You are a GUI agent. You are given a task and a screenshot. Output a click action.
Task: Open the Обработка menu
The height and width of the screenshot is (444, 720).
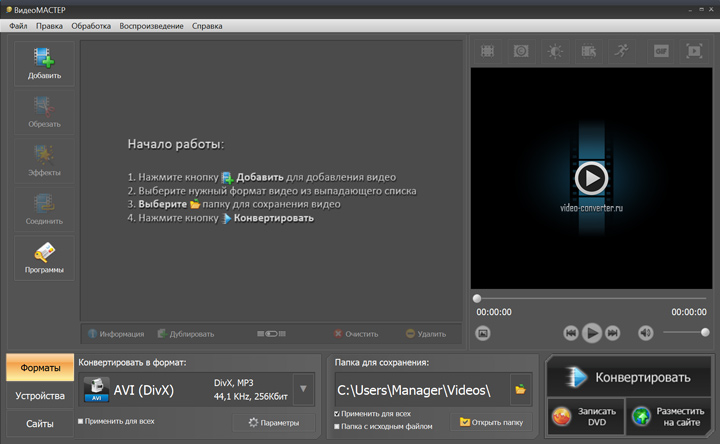tap(91, 26)
